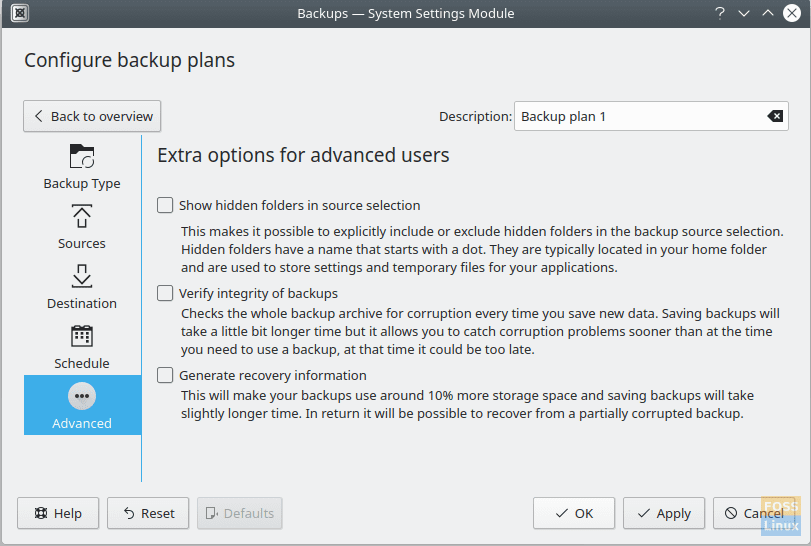Maximize the Backups window

coord(768,13)
